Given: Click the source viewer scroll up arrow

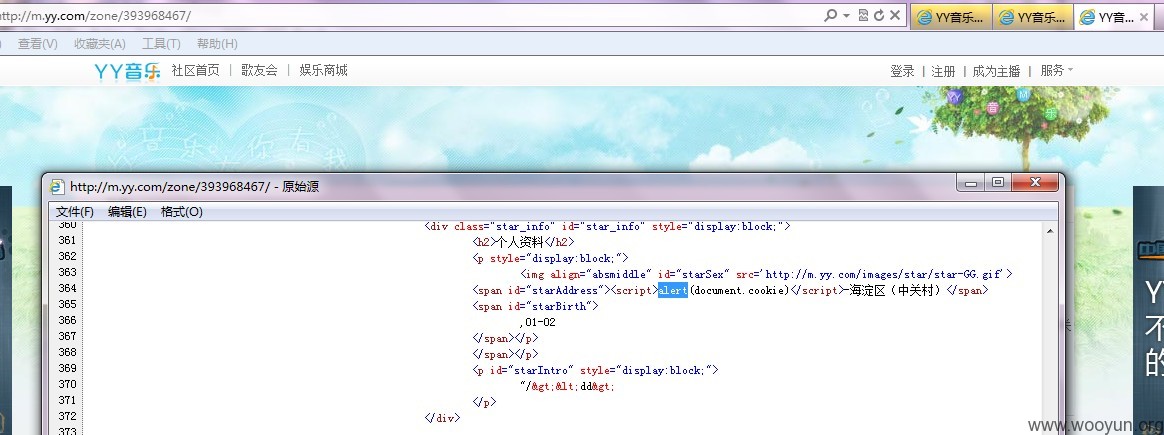Looking at the screenshot, I should click(x=1050, y=231).
